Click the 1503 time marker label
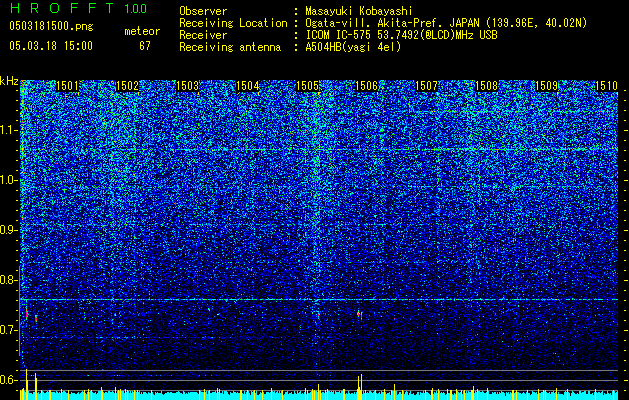The height and width of the screenshot is (400, 629). [187, 86]
